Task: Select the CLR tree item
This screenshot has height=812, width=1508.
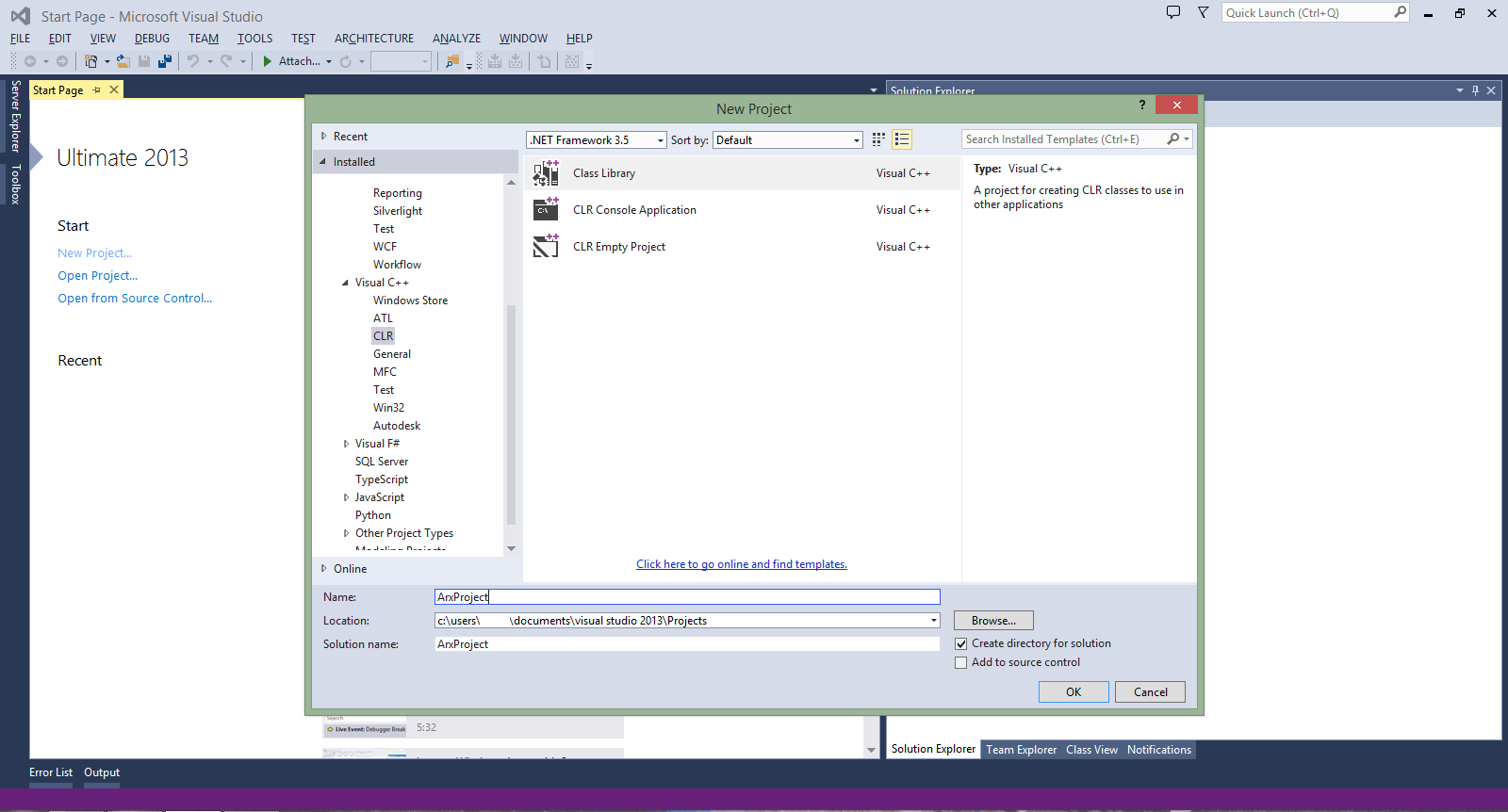Action: coord(383,336)
